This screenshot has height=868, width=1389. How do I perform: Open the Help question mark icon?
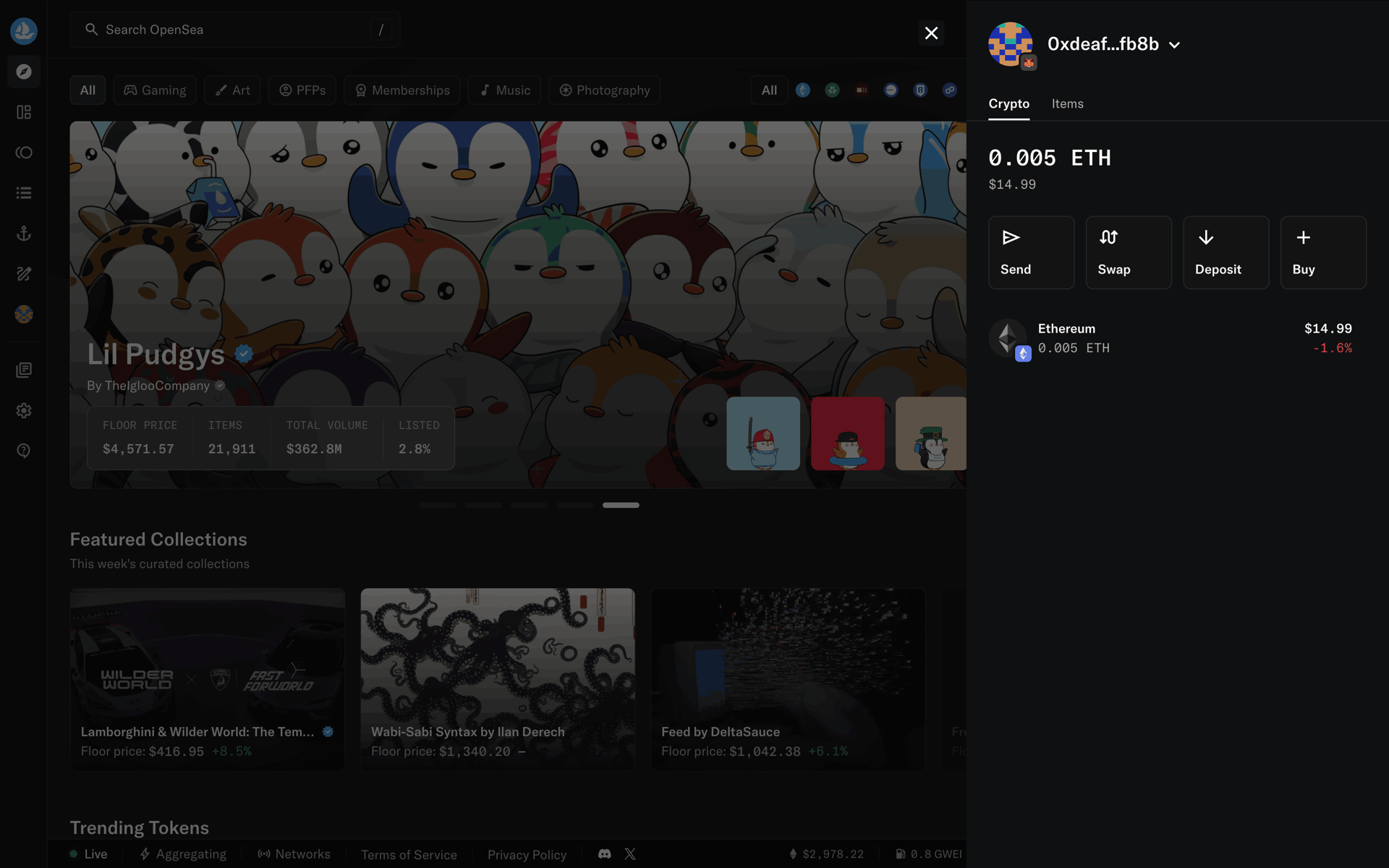[x=24, y=451]
